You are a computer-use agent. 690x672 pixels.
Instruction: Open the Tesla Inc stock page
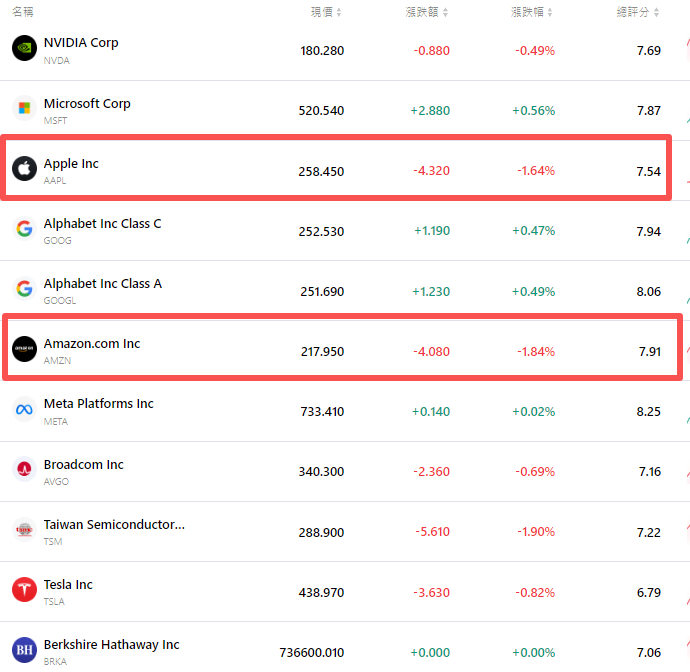(68, 585)
